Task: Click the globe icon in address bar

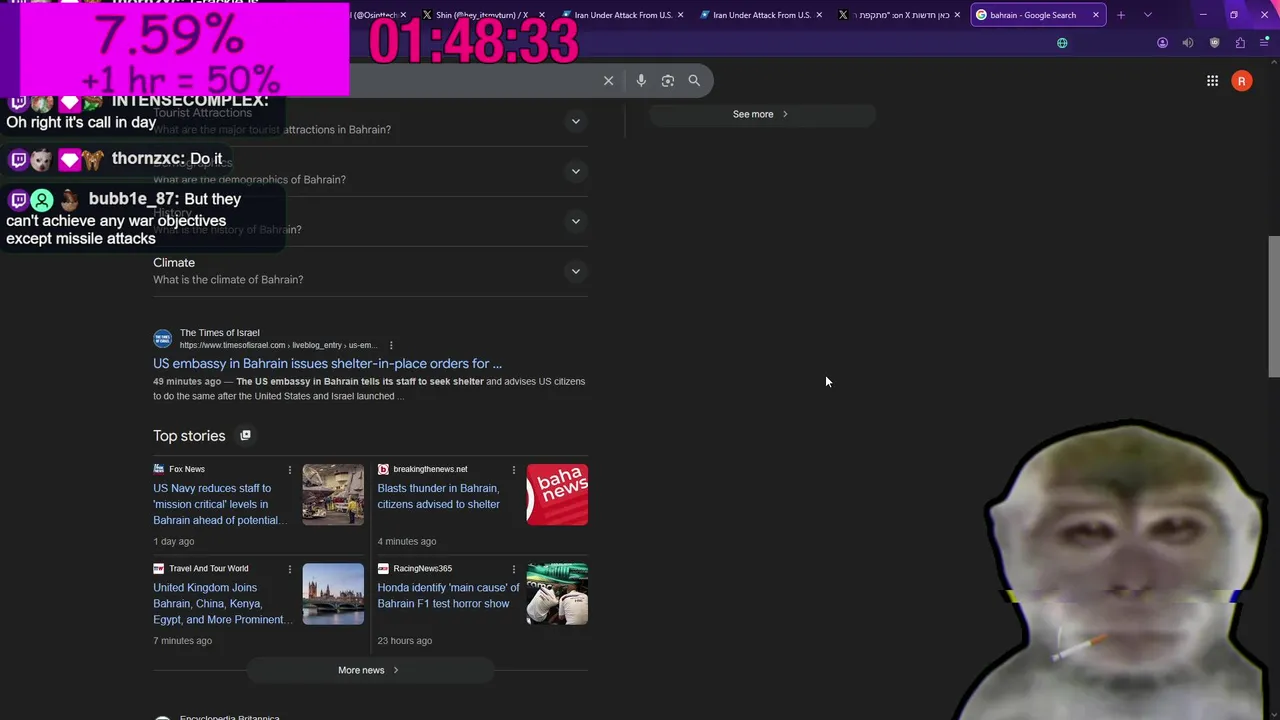Action: [1062, 43]
